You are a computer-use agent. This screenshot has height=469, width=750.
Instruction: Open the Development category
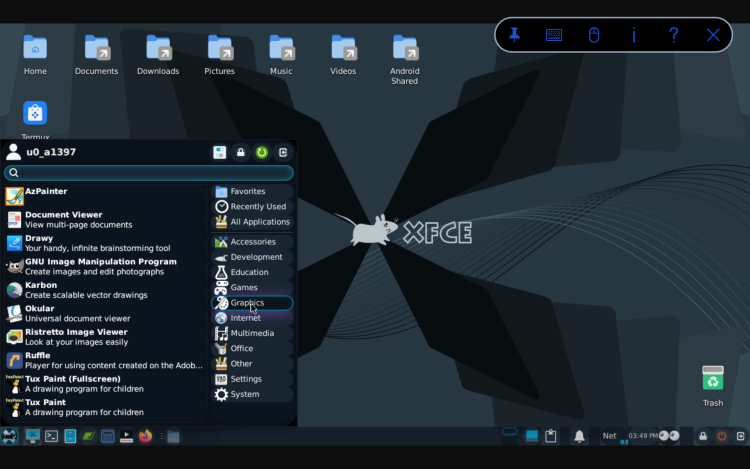[x=252, y=257]
